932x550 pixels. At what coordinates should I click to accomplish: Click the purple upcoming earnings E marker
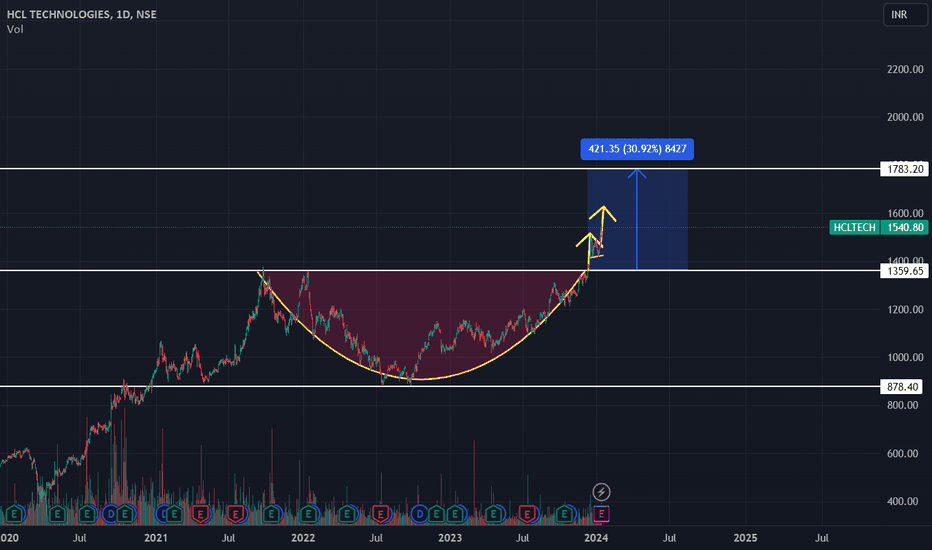coord(601,513)
